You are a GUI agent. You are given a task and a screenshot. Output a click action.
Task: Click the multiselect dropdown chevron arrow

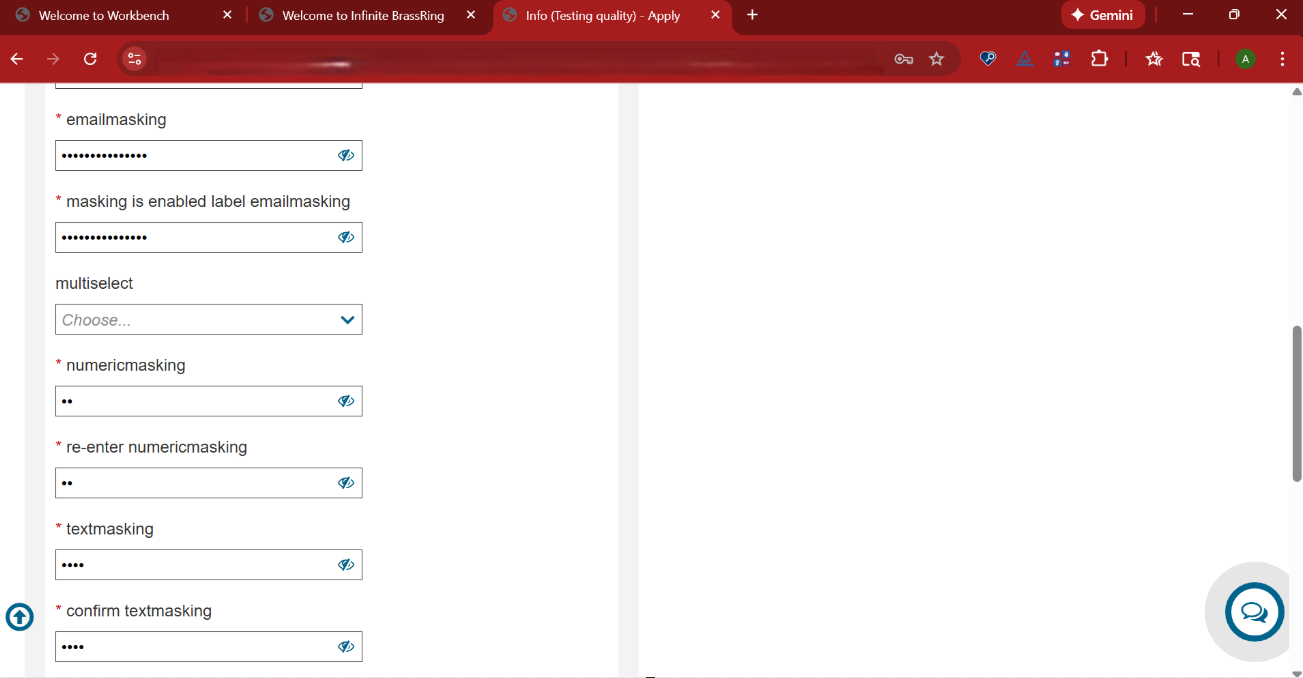(347, 320)
